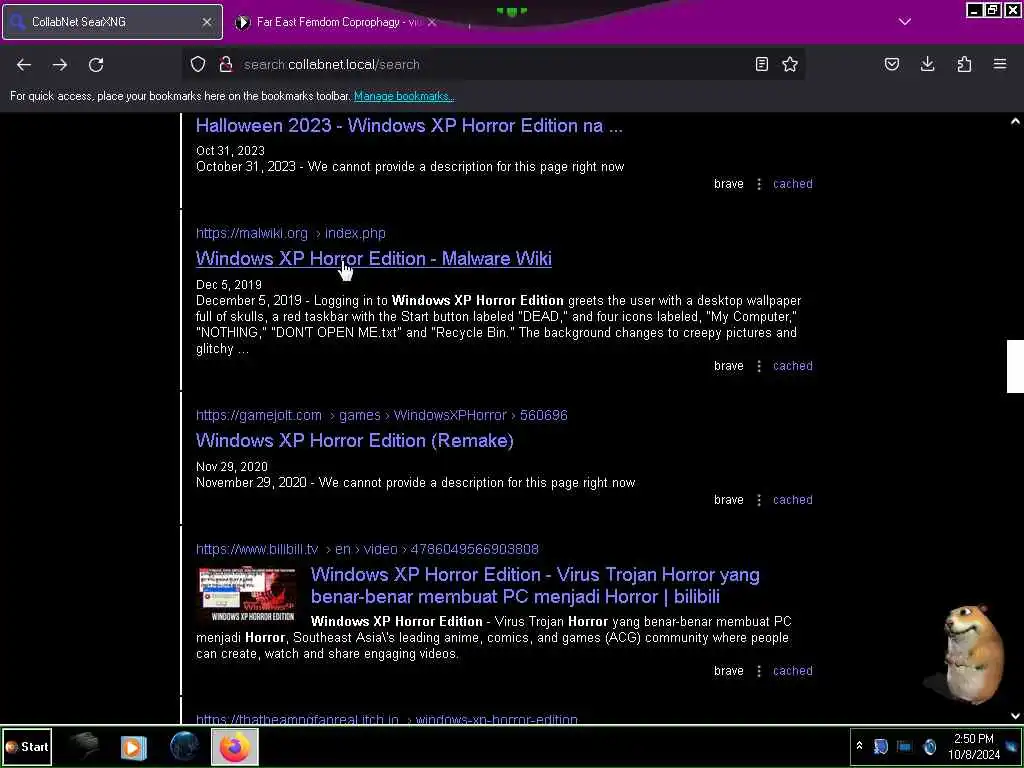The image size is (1024, 768).
Task: Click the first blue system tray icon
Action: tap(880, 746)
